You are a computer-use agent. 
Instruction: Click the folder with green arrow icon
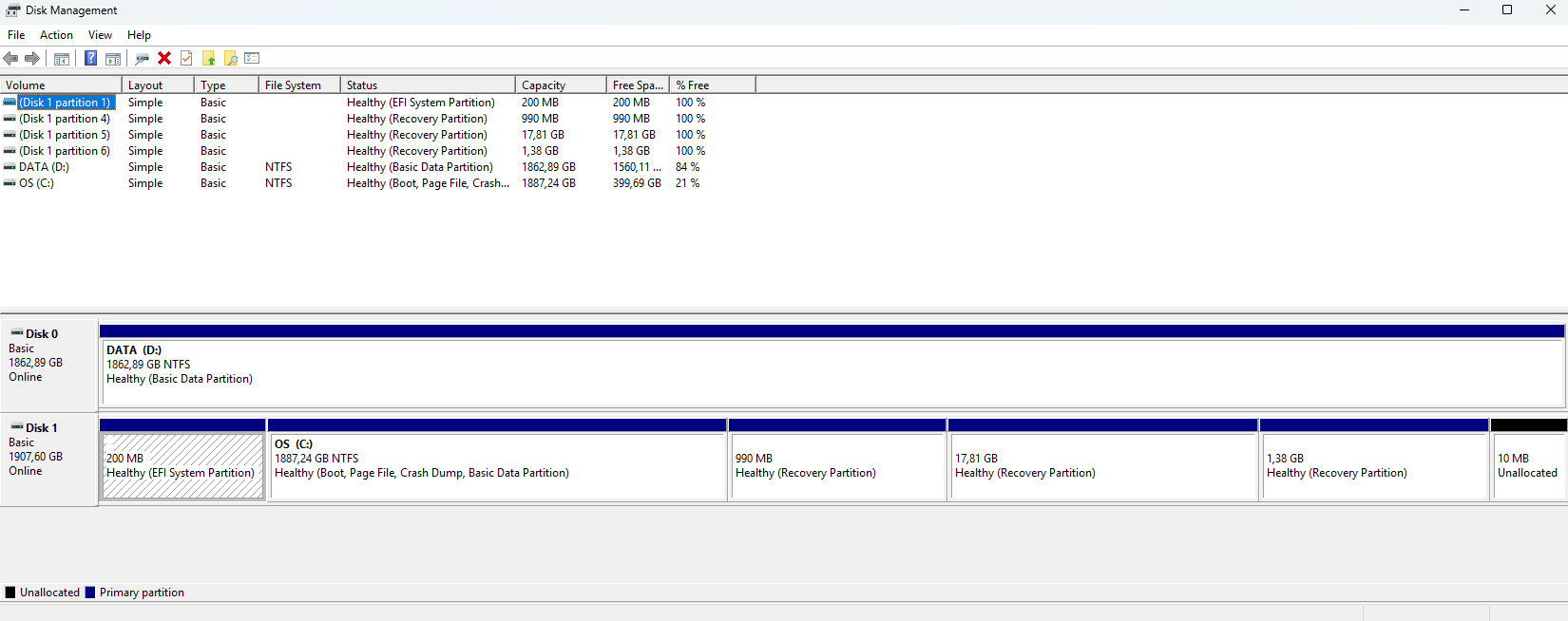[208, 59]
